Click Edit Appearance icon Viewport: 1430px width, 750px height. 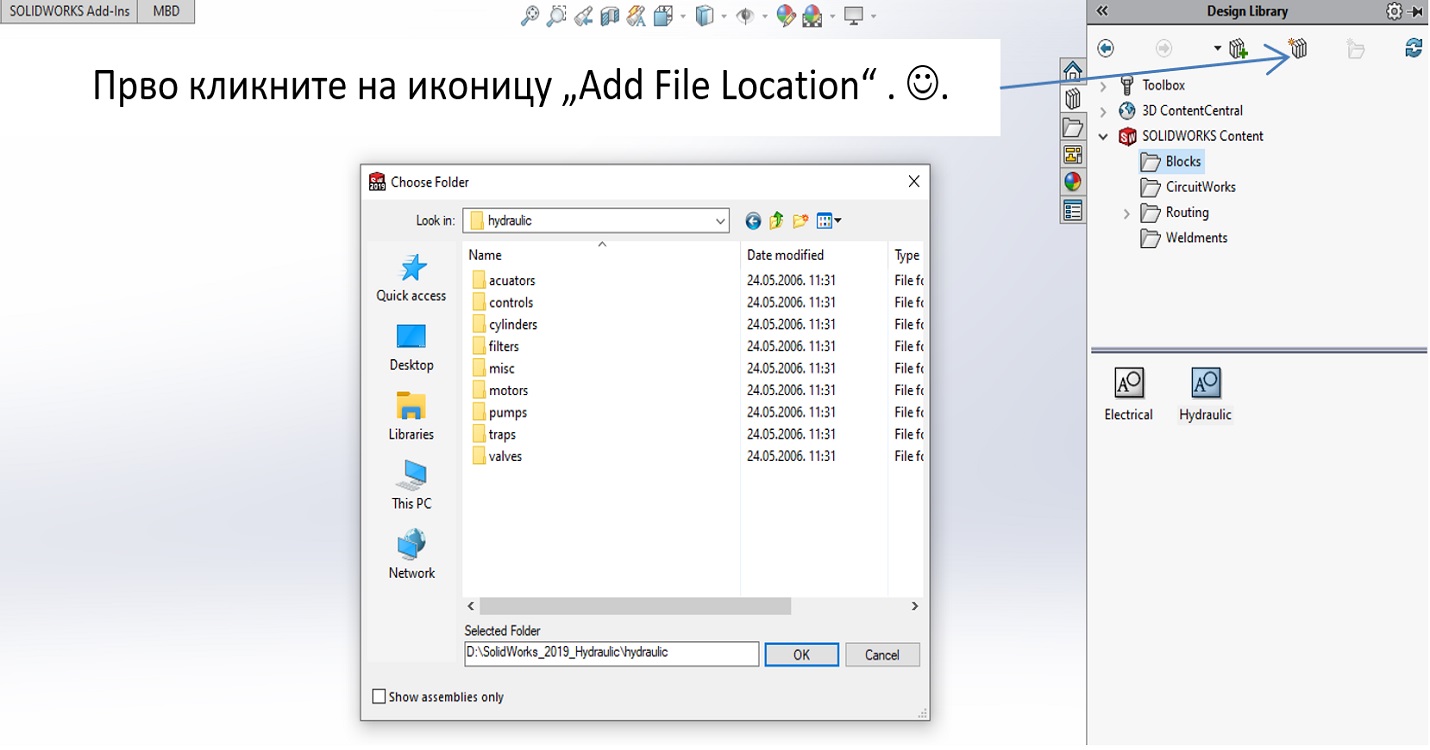click(x=786, y=16)
